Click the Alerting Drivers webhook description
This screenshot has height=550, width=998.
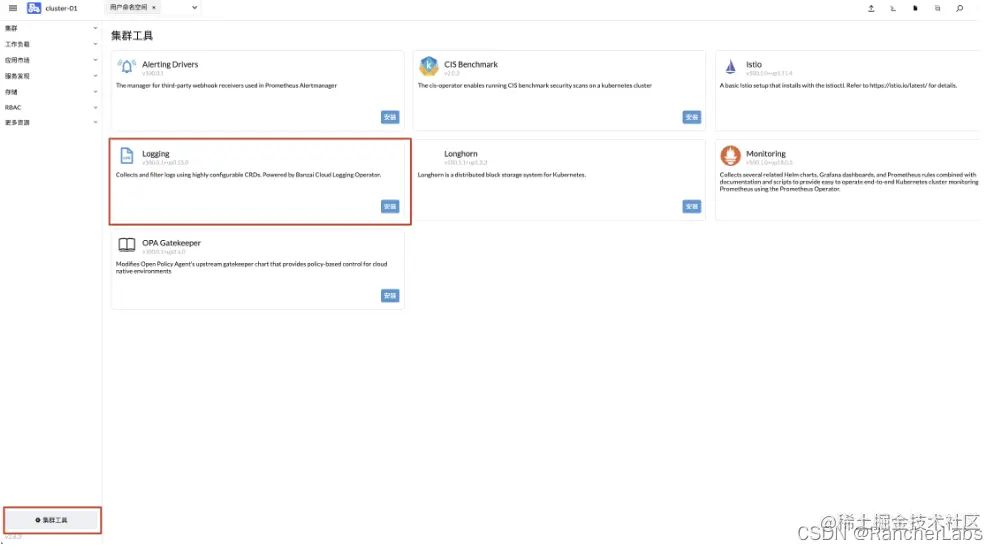pyautogui.click(x=226, y=85)
